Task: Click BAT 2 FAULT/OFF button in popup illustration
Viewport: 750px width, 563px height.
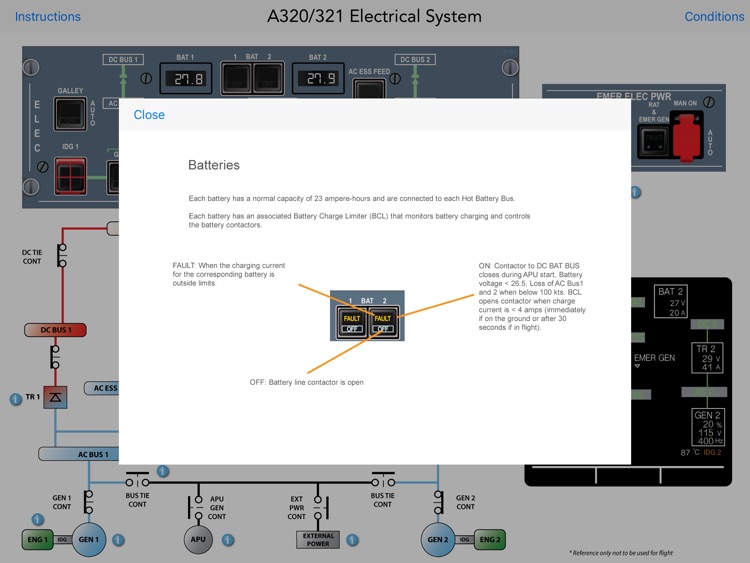Action: (x=383, y=323)
